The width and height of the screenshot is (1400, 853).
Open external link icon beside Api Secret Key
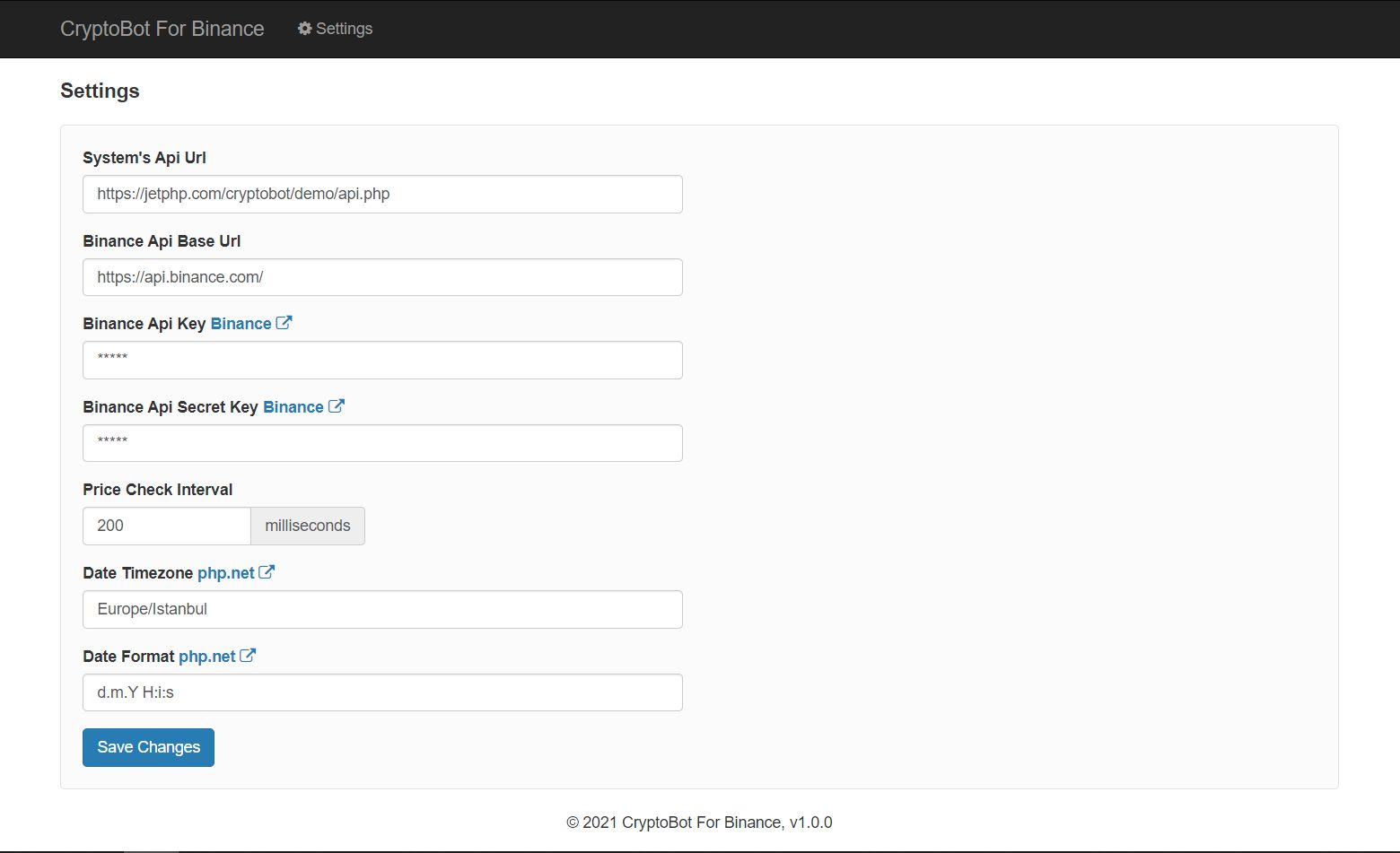pos(336,406)
